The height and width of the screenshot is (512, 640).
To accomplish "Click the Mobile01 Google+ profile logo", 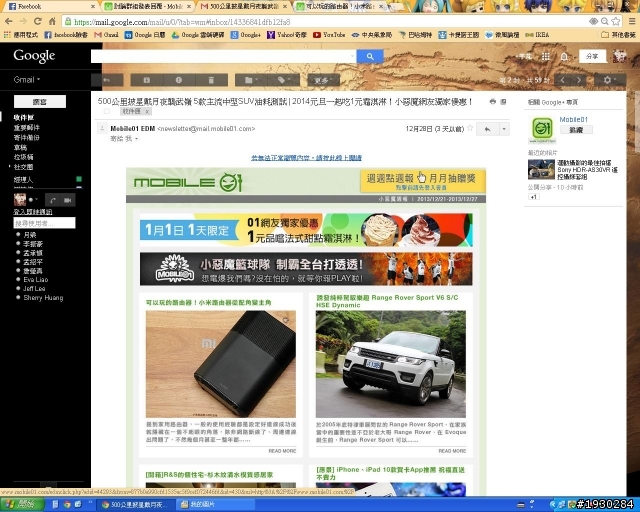I will click(x=542, y=129).
